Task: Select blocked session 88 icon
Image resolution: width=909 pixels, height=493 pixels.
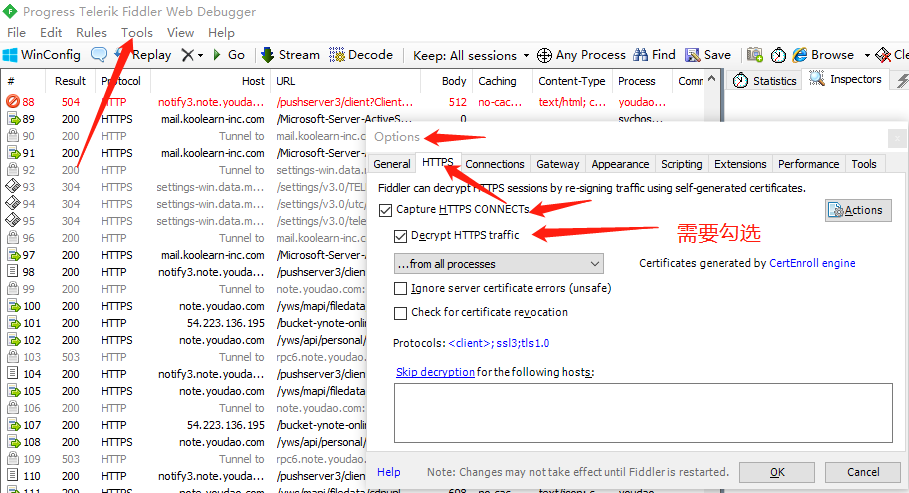Action: pos(13,102)
